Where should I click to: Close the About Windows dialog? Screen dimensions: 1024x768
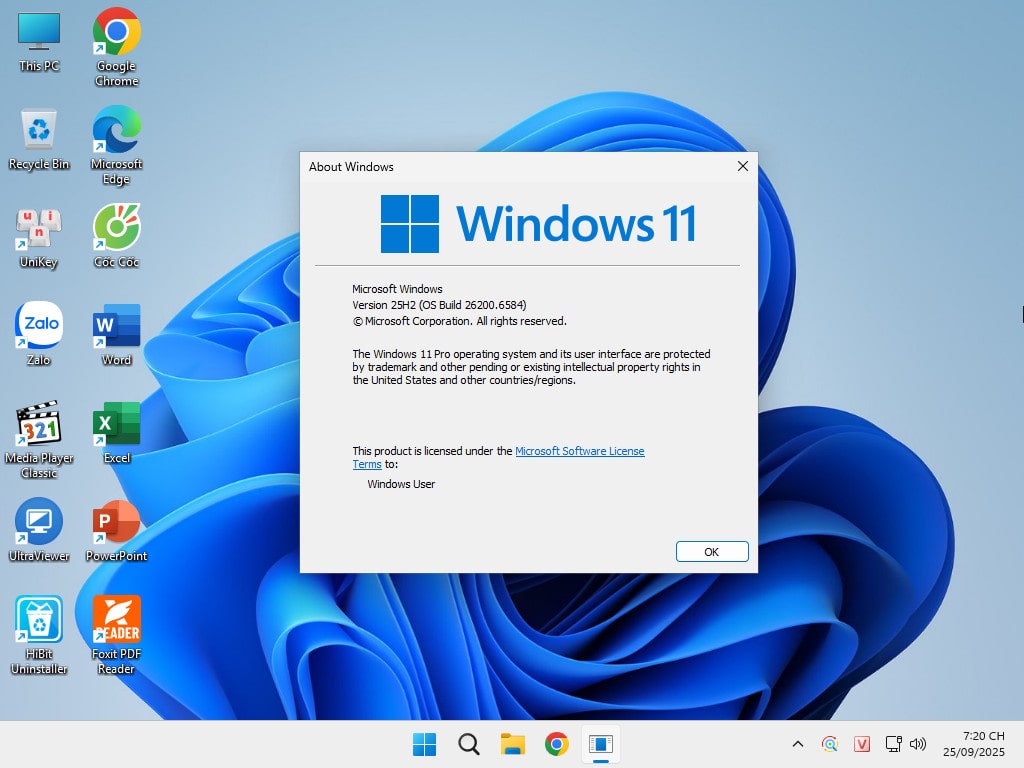(742, 167)
